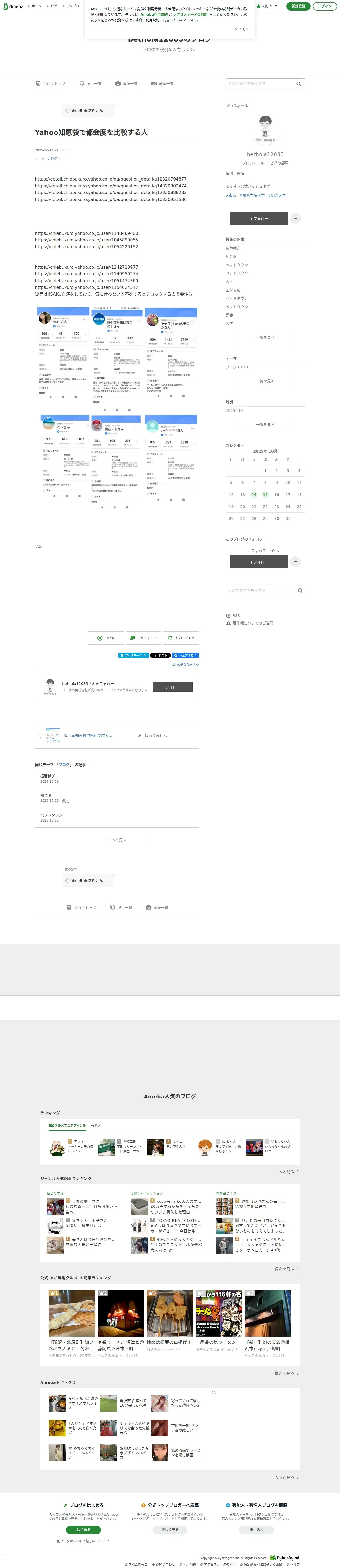Image resolution: width=340 pixels, height=1568 pixels.
Task: Select the 芸能人 ranking tab
Action: pyautogui.click(x=96, y=1125)
